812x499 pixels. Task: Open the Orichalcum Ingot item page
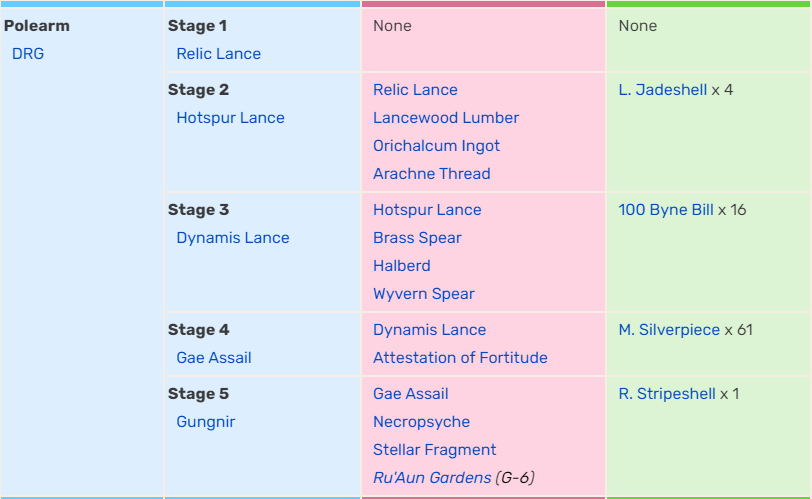[437, 146]
